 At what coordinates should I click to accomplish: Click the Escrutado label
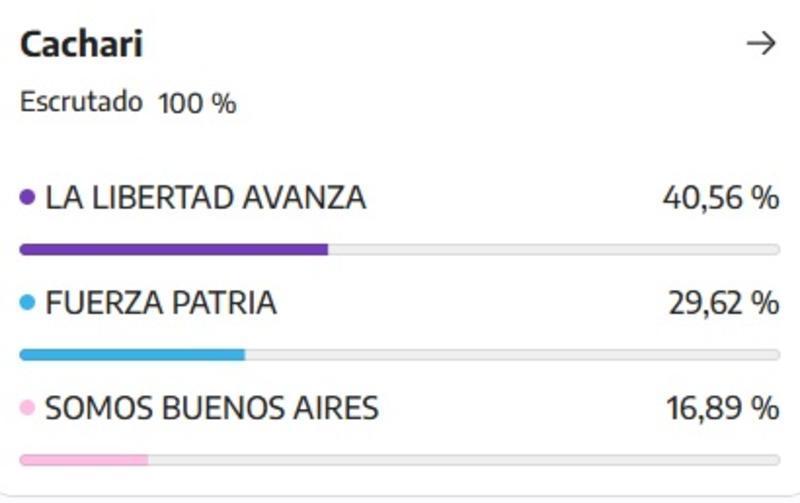pyautogui.click(x=81, y=102)
